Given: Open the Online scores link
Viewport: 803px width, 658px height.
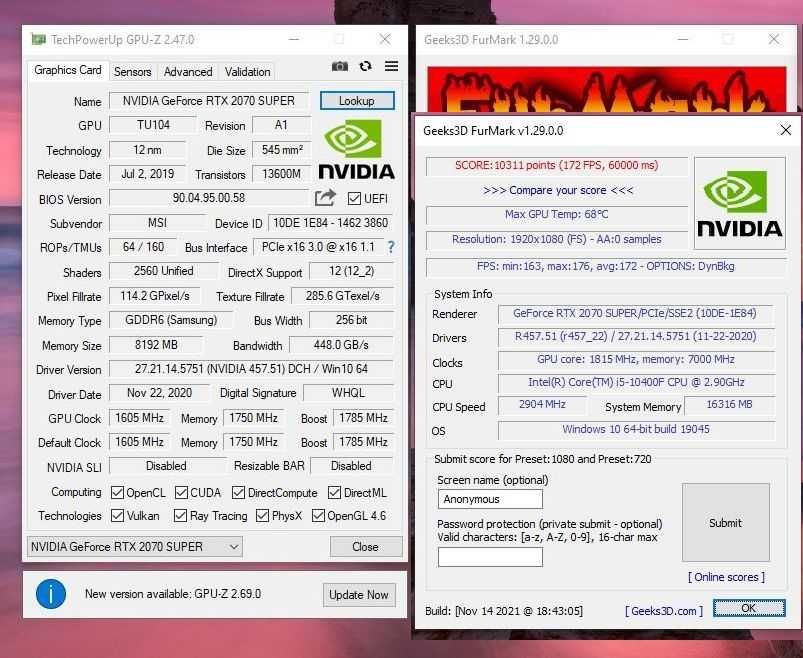Looking at the screenshot, I should [726, 577].
